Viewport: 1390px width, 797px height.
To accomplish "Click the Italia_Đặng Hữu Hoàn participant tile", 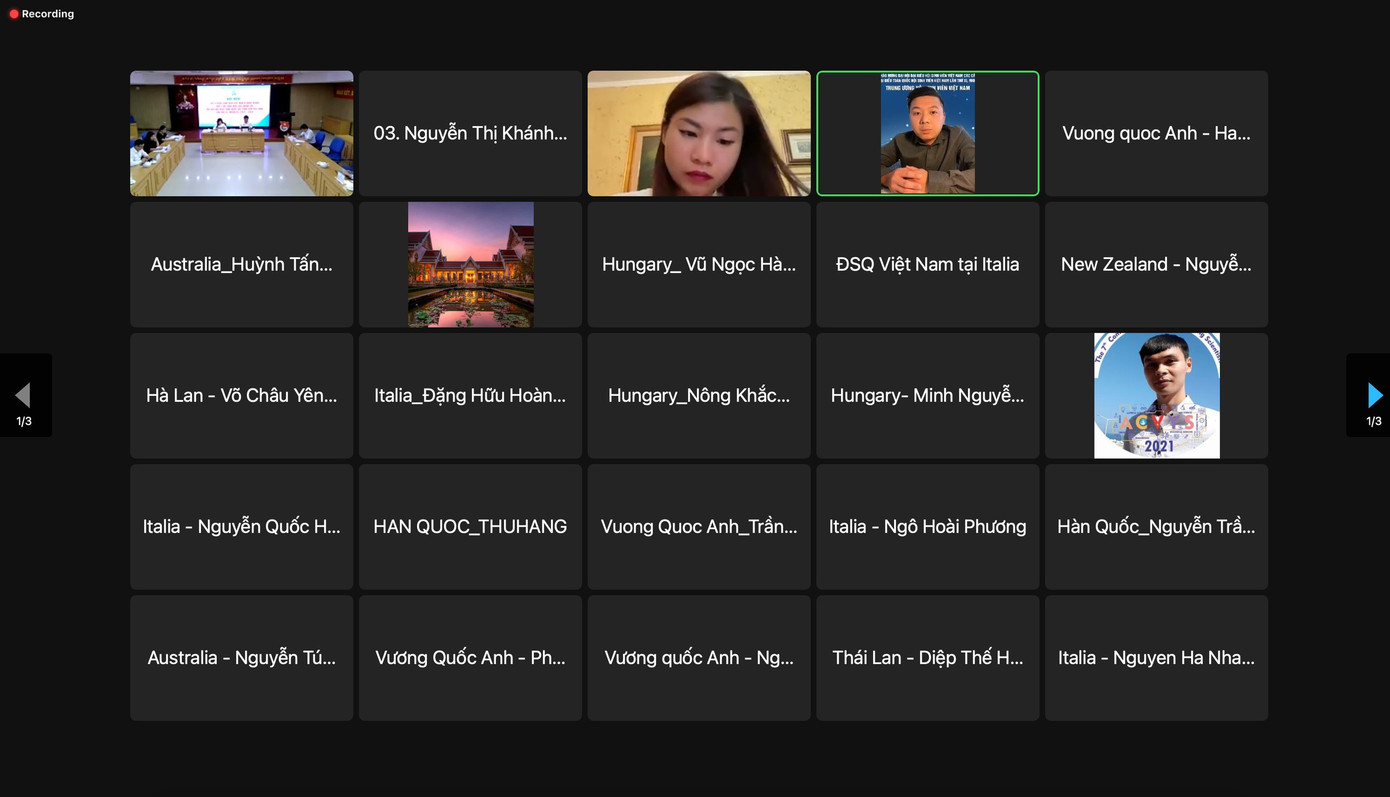I will tap(470, 395).
